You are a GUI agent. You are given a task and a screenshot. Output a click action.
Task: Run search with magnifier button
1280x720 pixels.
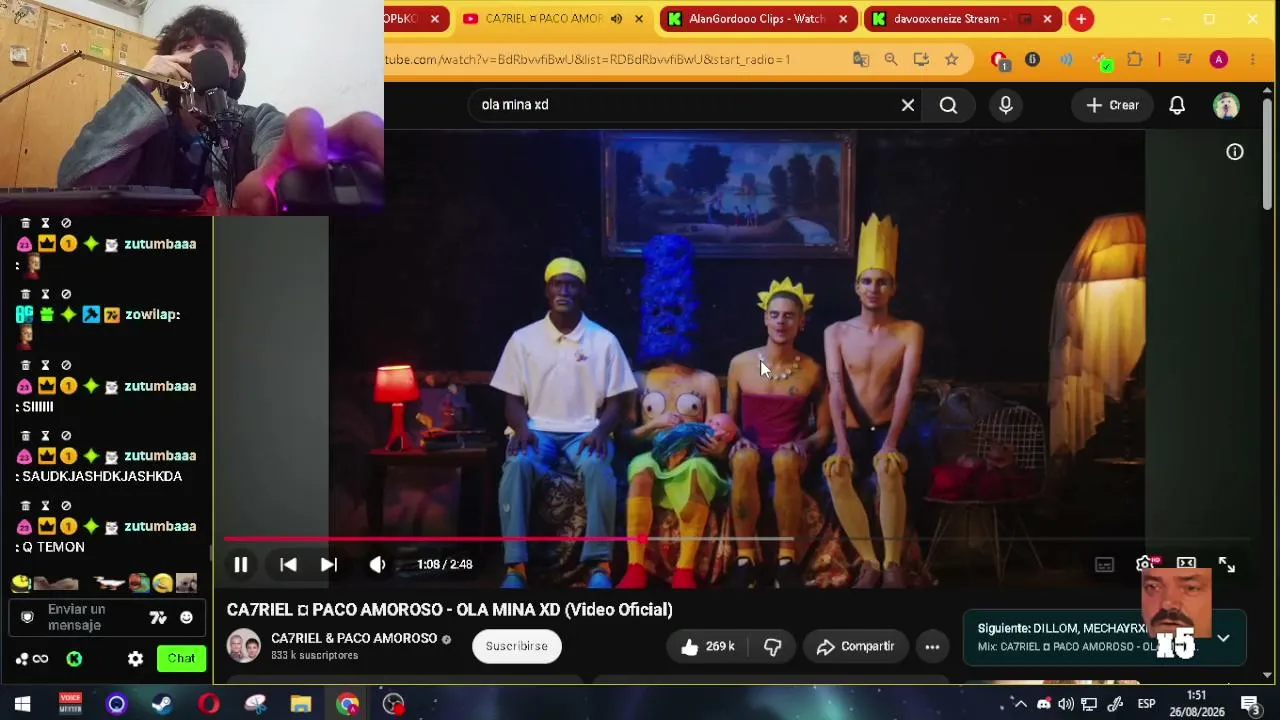pyautogui.click(x=948, y=105)
